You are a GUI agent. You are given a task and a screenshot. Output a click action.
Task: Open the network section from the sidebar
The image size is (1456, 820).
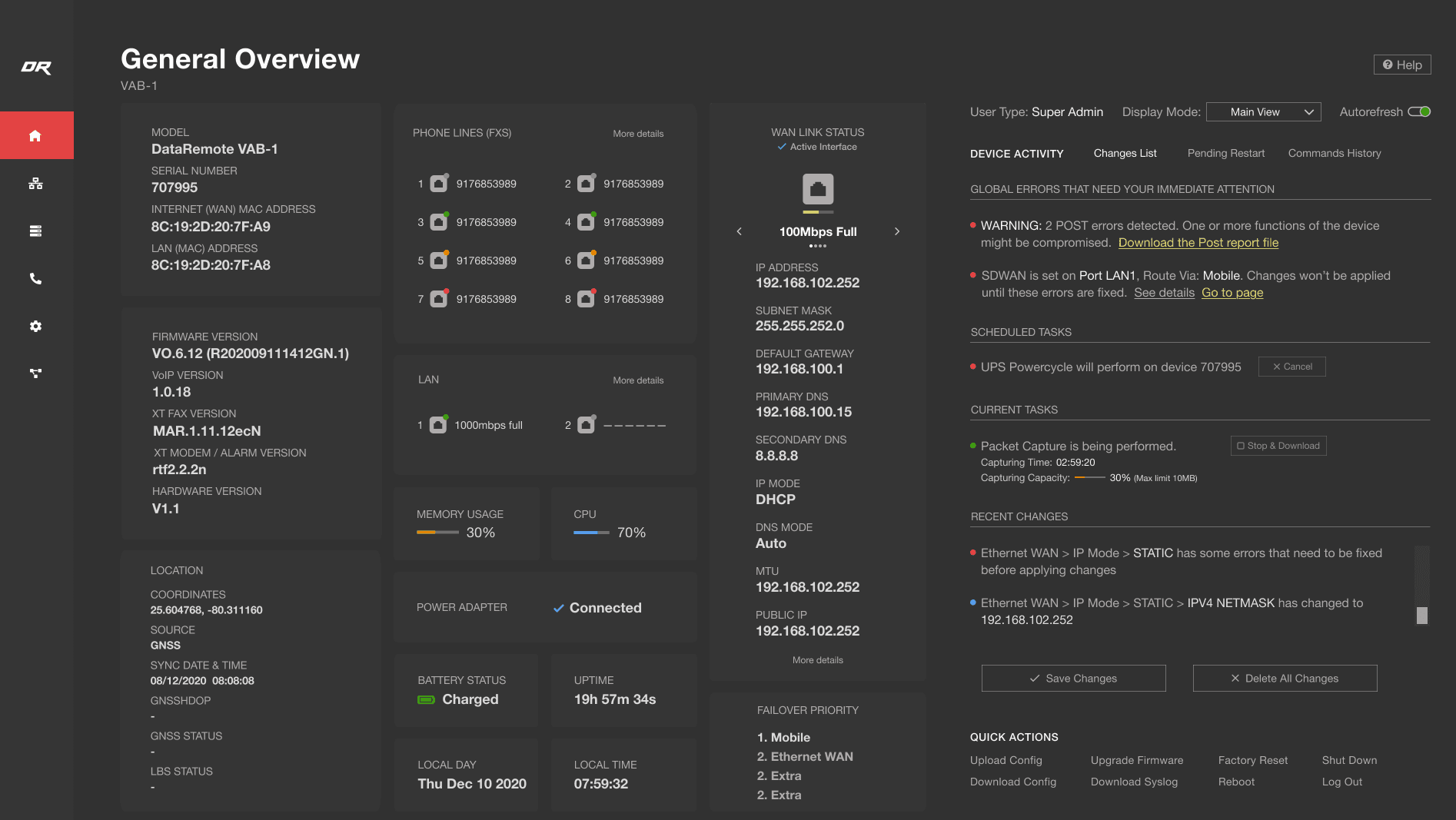(35, 184)
